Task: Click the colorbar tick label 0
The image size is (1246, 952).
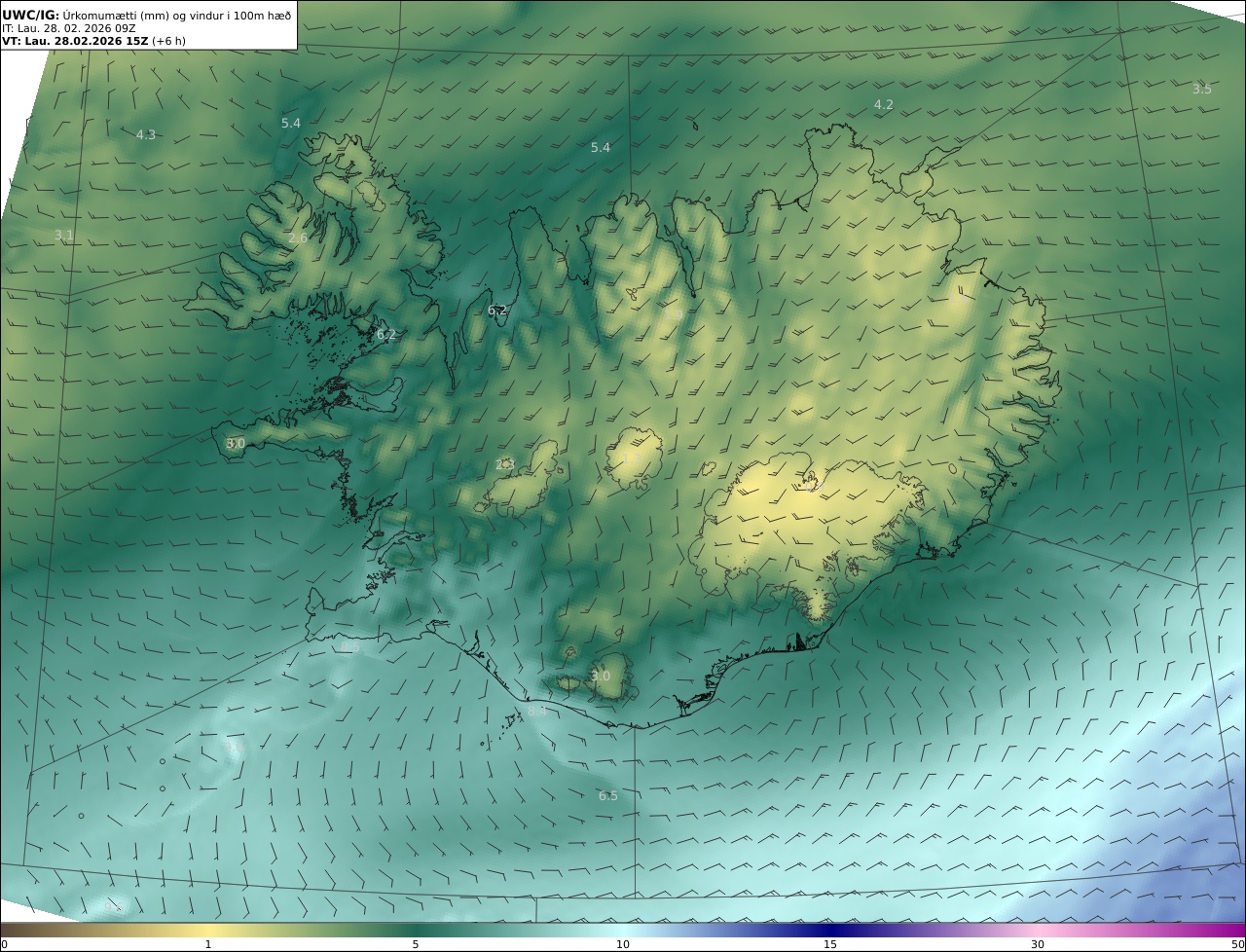Action: click(x=4, y=944)
